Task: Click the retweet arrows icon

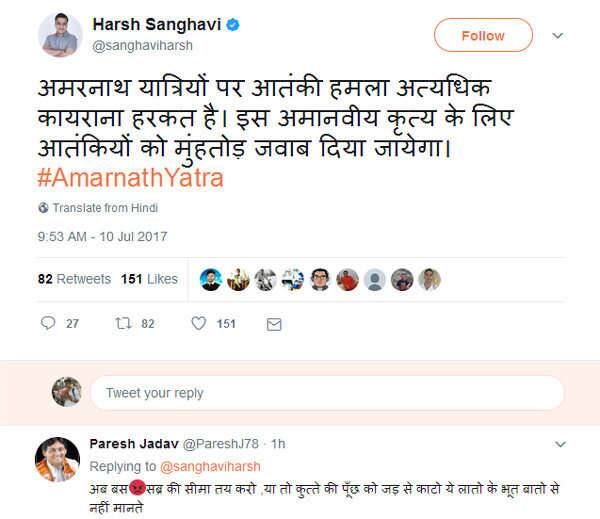Action: click(x=123, y=323)
